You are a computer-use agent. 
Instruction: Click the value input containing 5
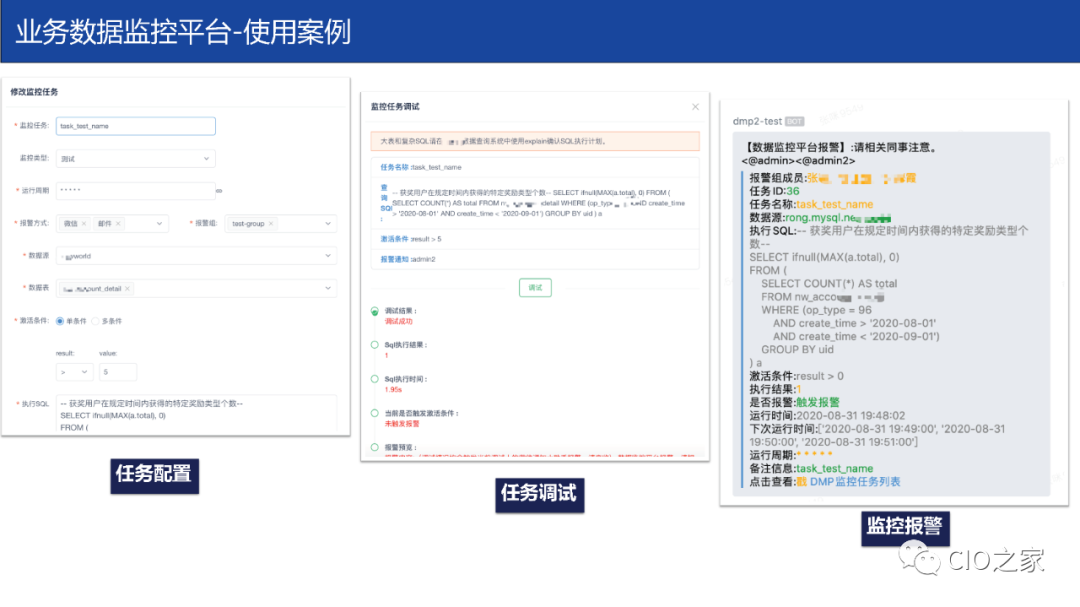[x=117, y=372]
